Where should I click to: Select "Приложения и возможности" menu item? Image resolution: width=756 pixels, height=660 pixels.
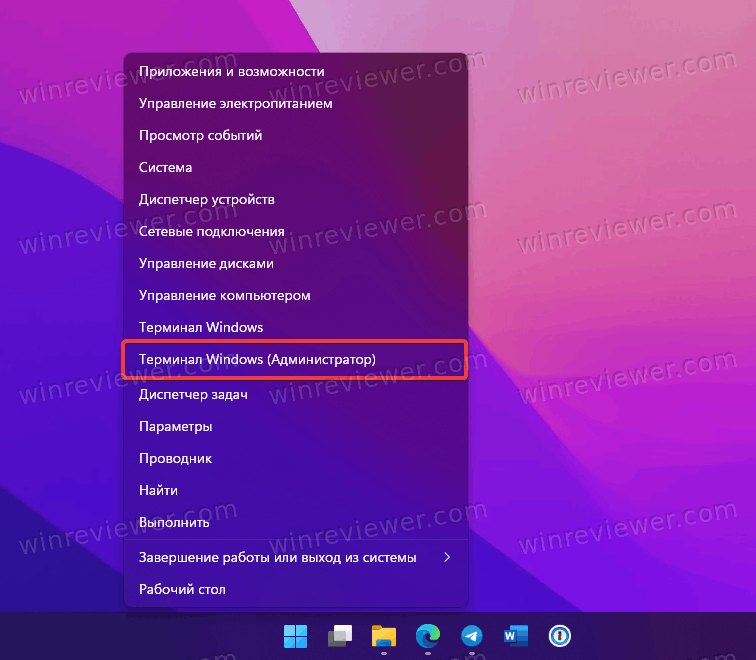point(296,71)
